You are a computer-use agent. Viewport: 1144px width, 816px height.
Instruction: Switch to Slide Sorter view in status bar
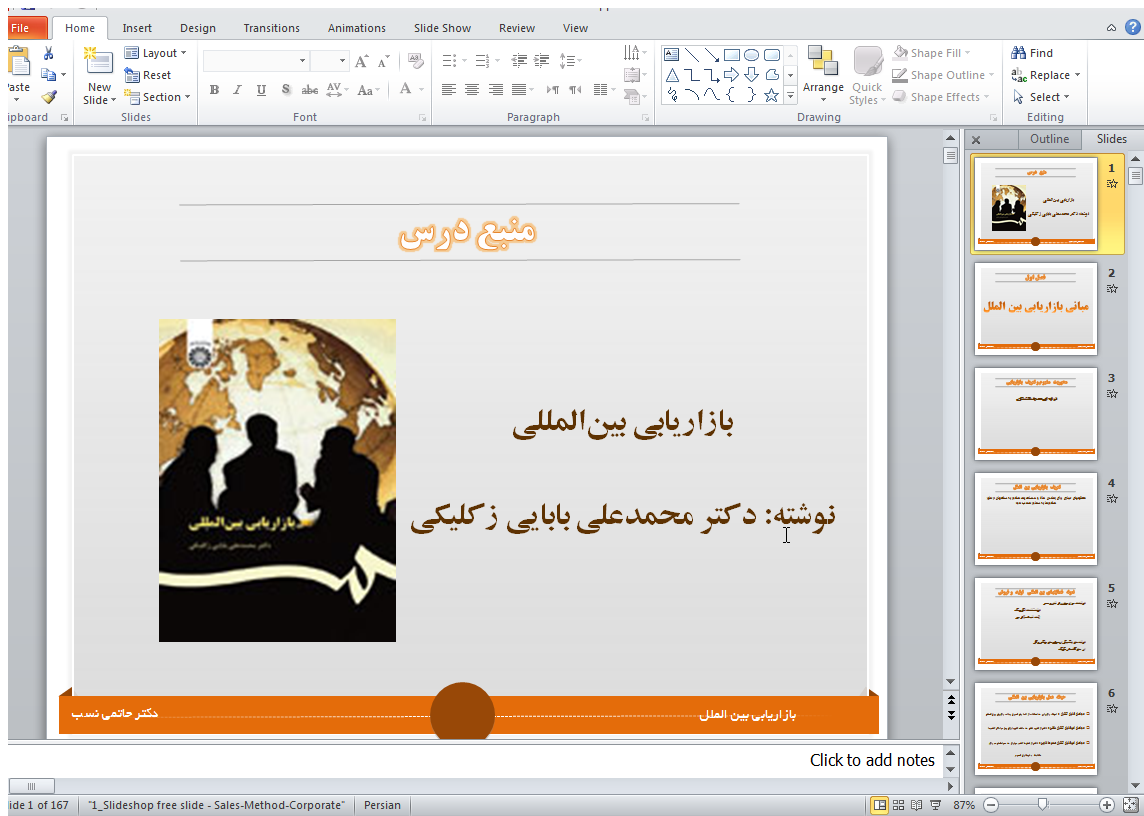pyautogui.click(x=898, y=805)
